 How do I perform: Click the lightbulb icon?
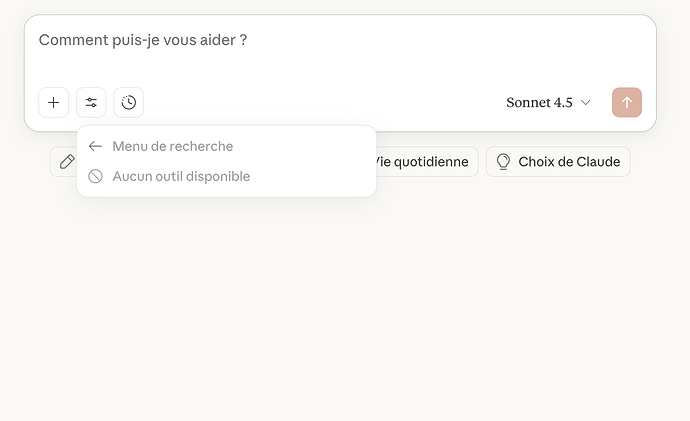click(x=503, y=161)
